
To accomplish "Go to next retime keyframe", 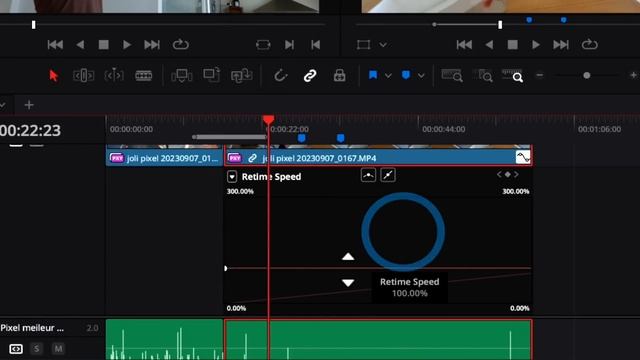I will [516, 174].
